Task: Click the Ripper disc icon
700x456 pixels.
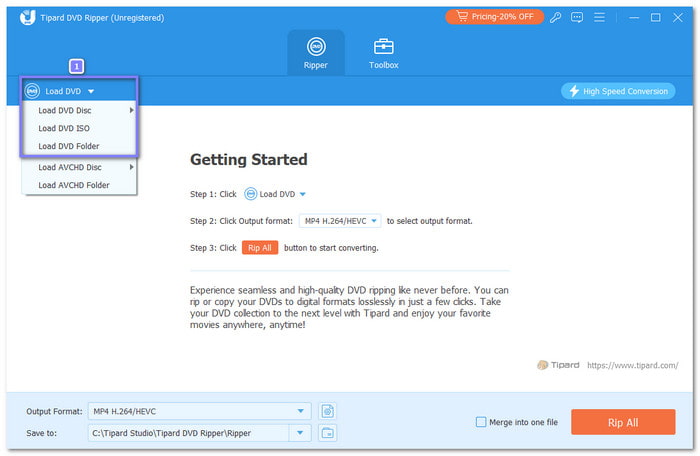Action: [x=316, y=47]
